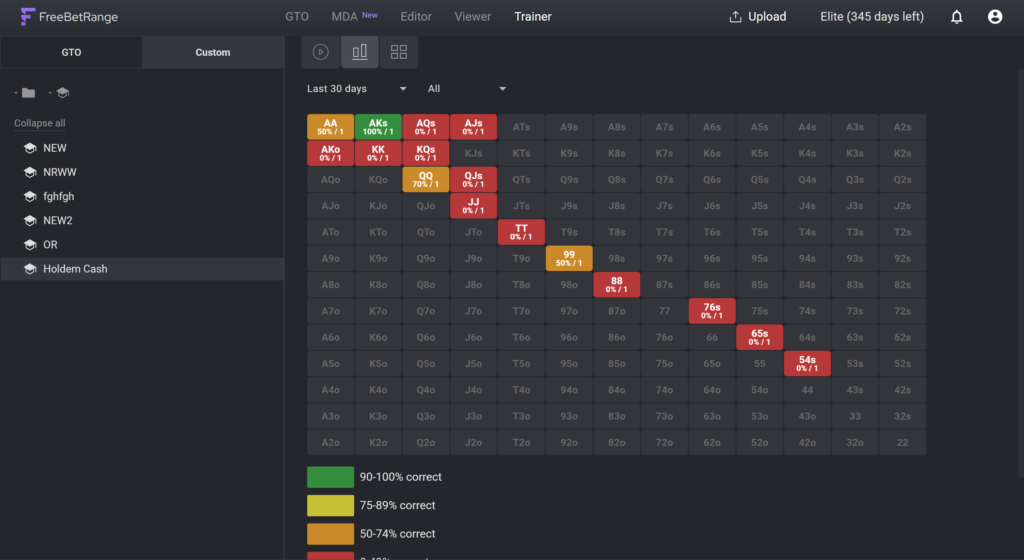Viewport: 1024px width, 560px height.
Task: Open the notifications bell
Action: tap(957, 17)
